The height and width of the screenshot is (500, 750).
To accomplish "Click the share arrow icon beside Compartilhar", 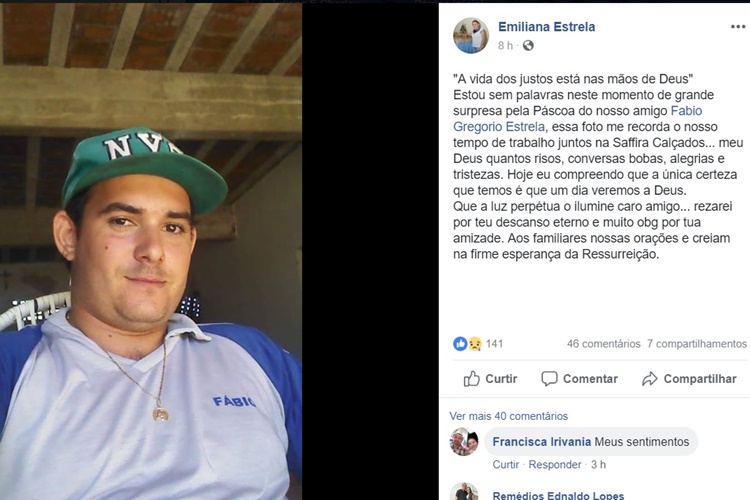I will pos(650,379).
